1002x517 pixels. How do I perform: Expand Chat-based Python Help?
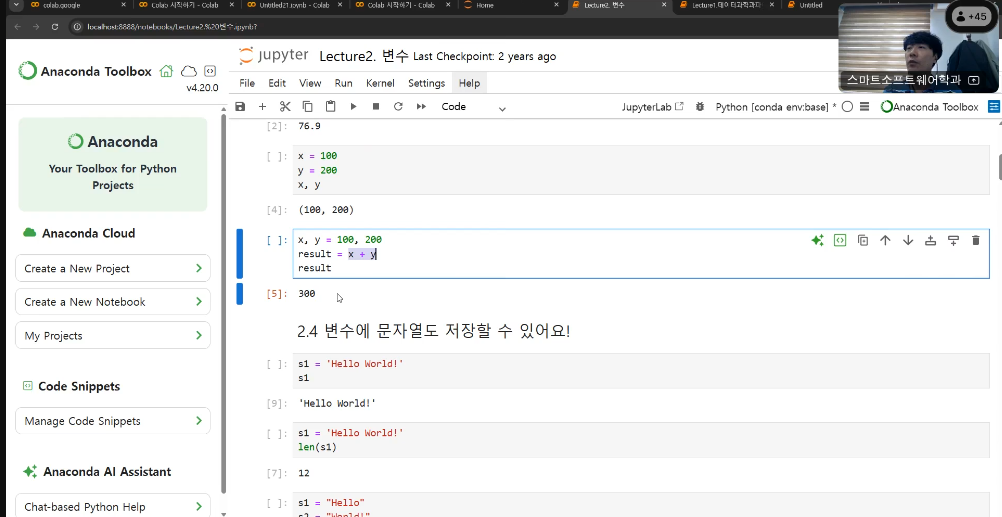point(112,506)
